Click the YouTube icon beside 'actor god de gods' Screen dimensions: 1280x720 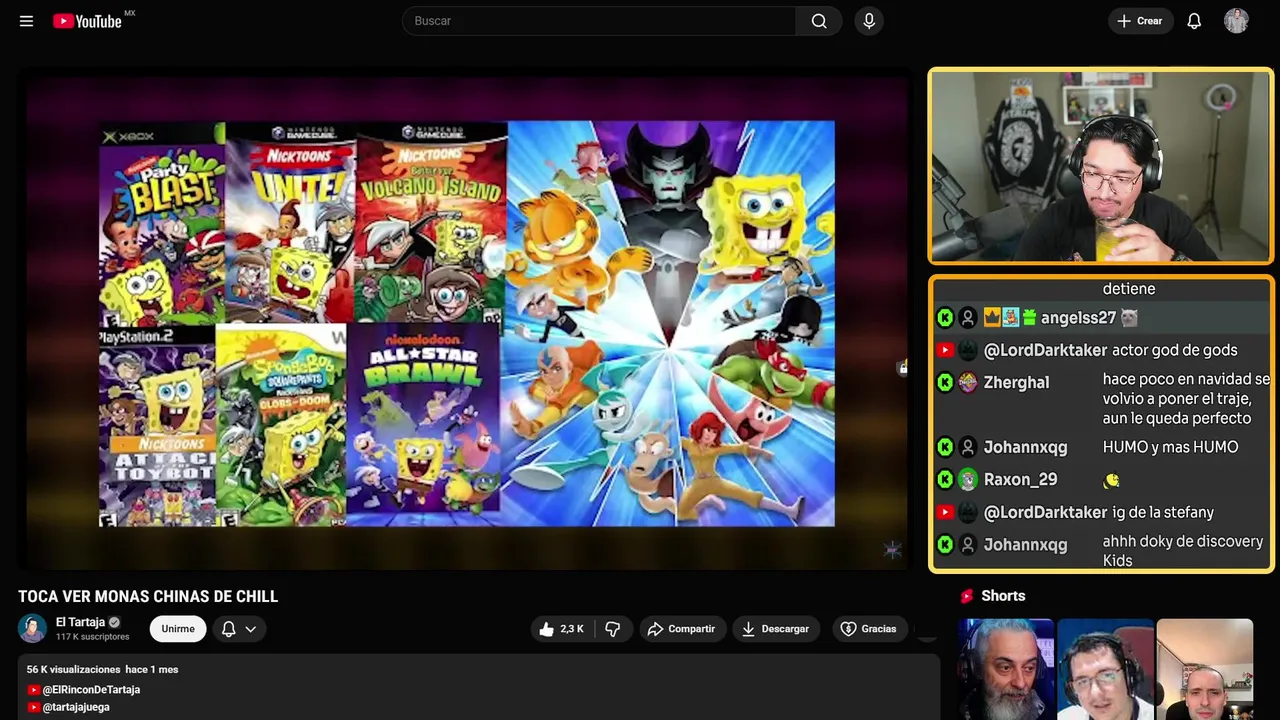pos(945,350)
